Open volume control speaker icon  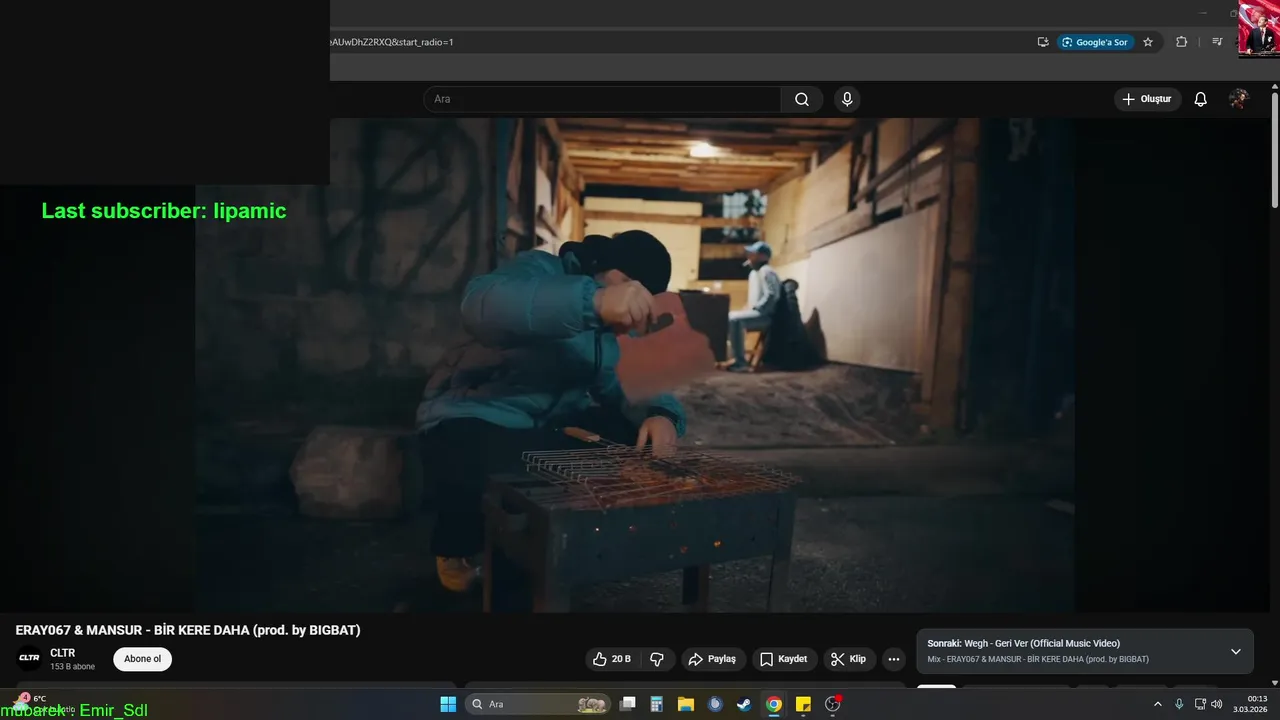click(1217, 704)
